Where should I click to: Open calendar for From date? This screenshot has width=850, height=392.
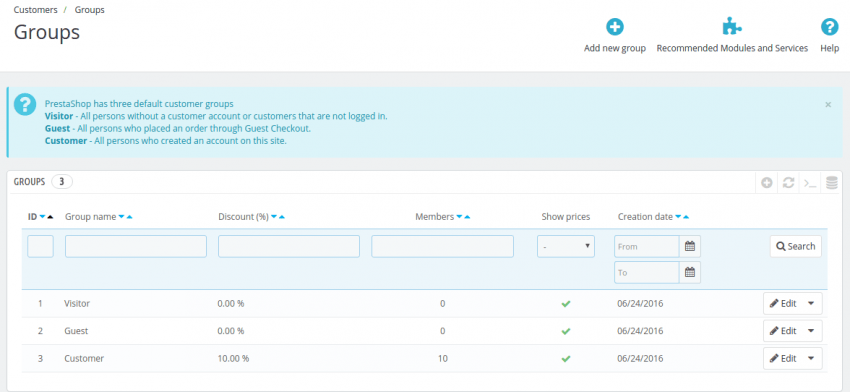pos(690,246)
